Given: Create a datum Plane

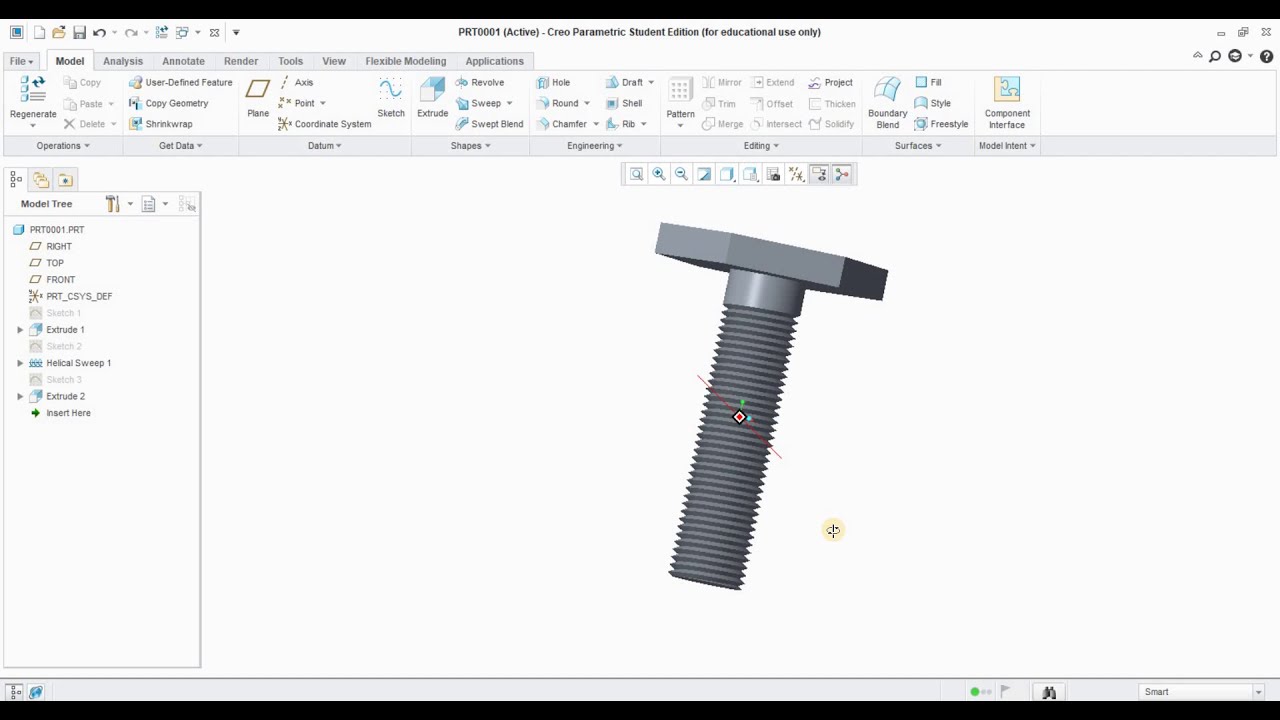Looking at the screenshot, I should [258, 99].
